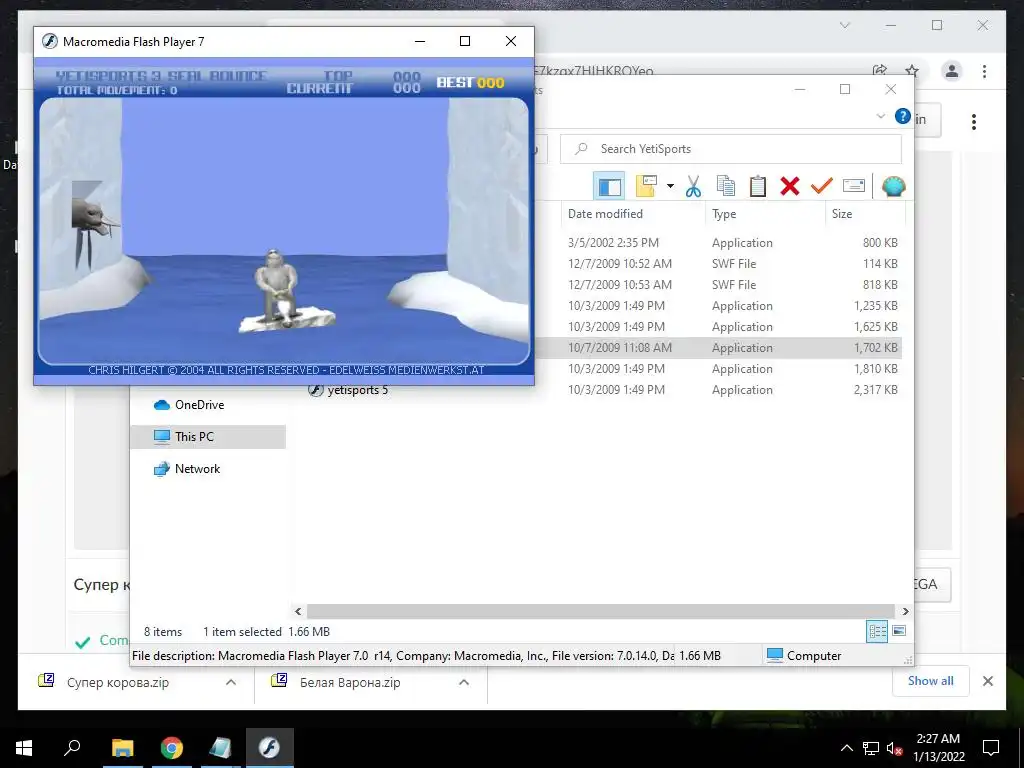Screen dimensions: 1024x768
Task: Close the Chrome downloads bar
Action: click(x=987, y=681)
